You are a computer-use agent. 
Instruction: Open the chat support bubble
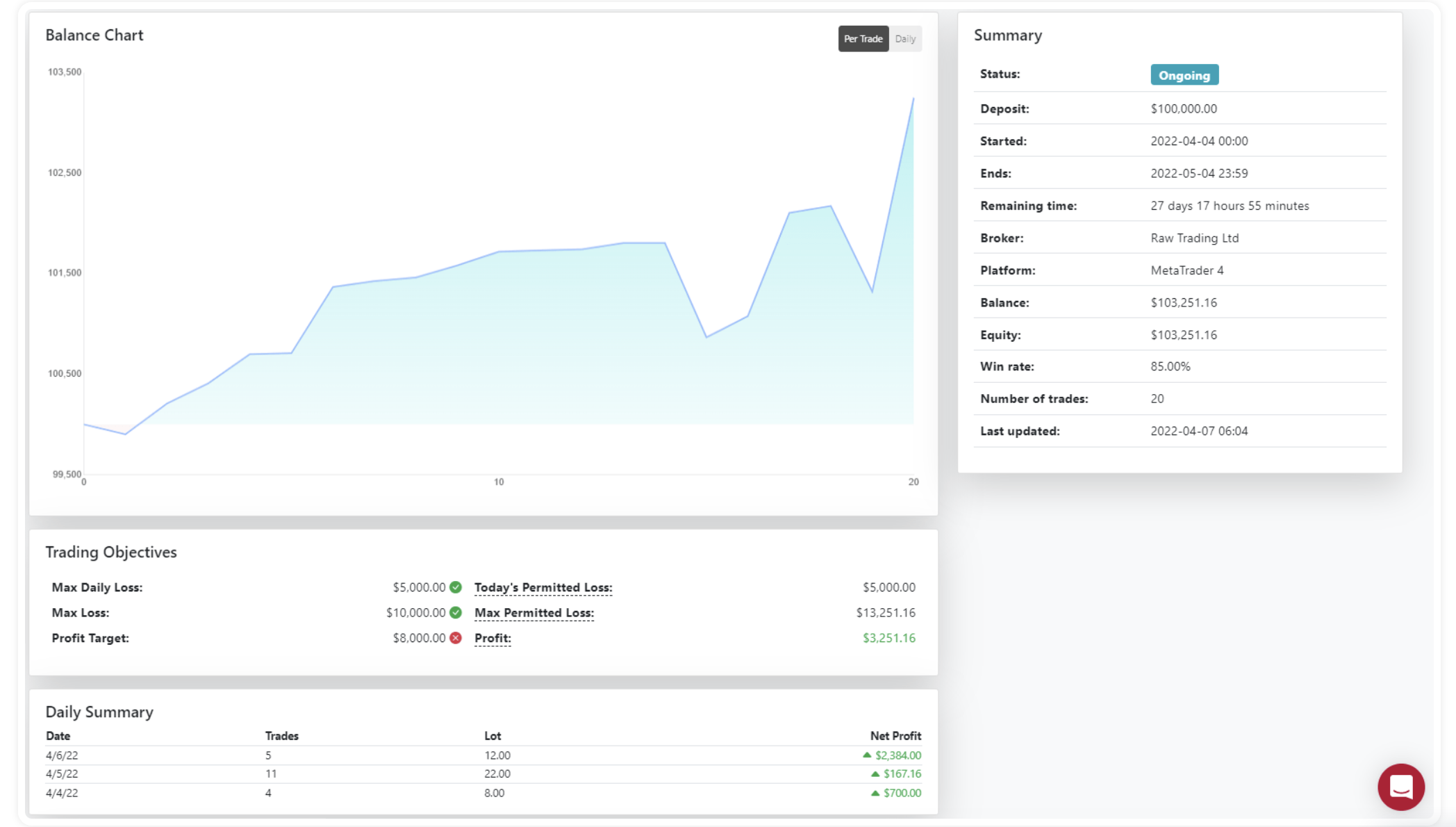pyautogui.click(x=1400, y=787)
